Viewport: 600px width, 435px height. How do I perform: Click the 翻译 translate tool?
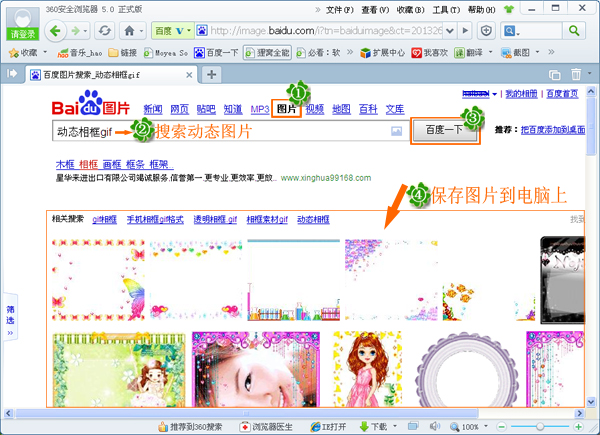click(469, 53)
